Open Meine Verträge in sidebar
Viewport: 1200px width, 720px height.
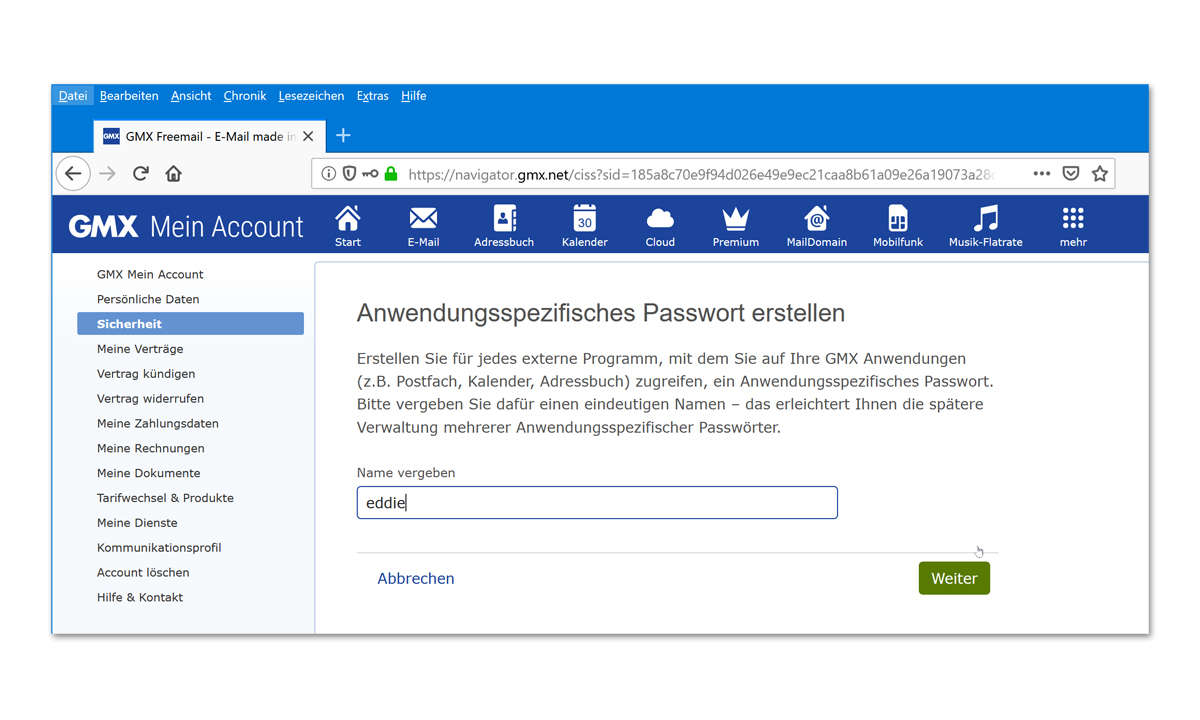[140, 349]
